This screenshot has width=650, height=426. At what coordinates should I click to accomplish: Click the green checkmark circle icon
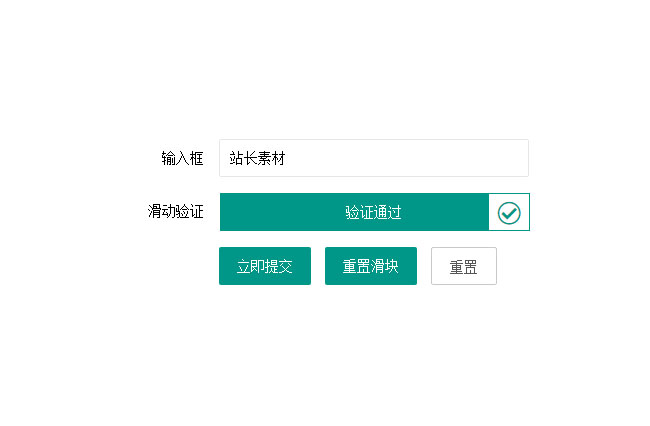509,213
